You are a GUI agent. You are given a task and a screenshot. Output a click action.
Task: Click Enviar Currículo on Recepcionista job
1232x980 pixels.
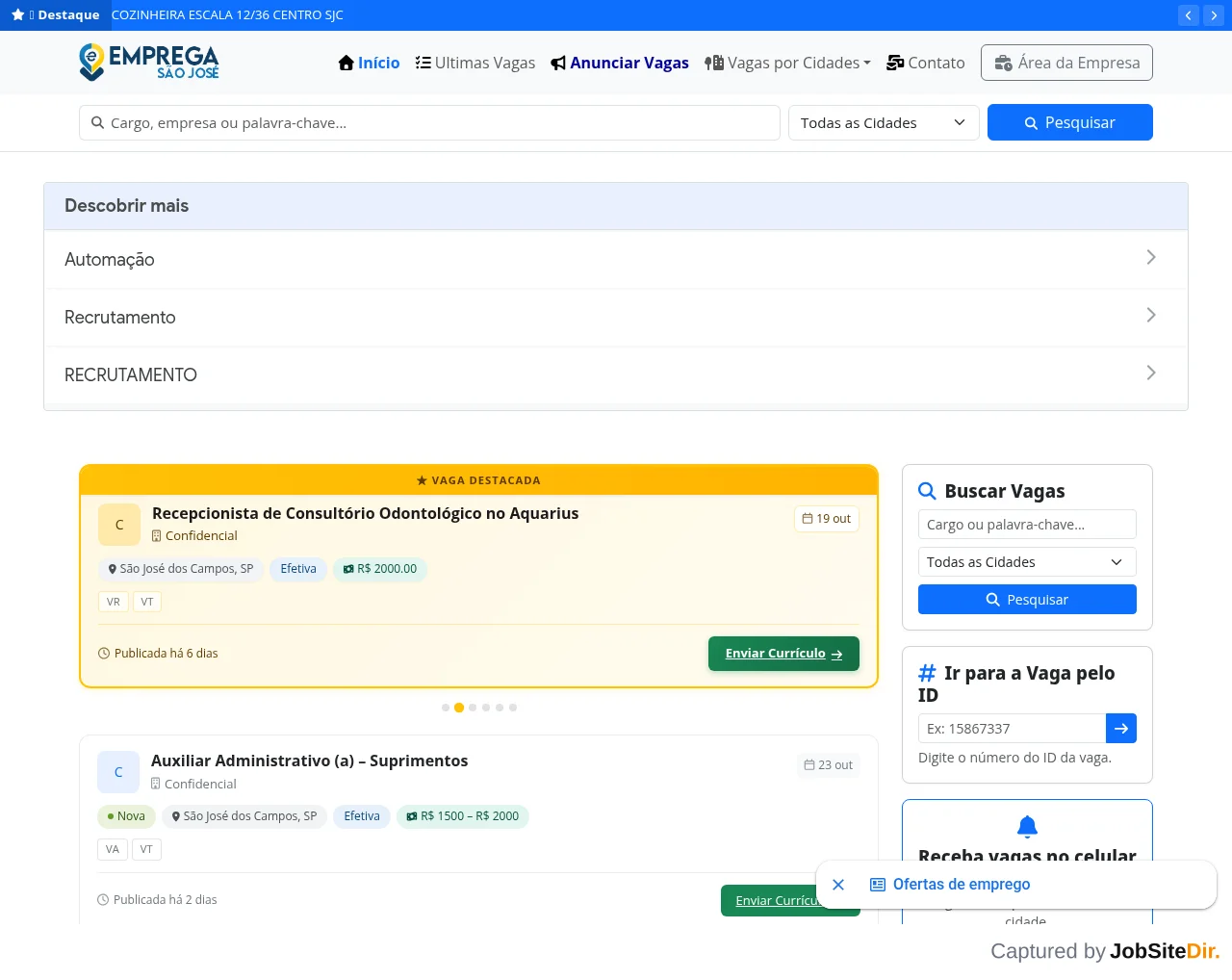click(x=783, y=654)
